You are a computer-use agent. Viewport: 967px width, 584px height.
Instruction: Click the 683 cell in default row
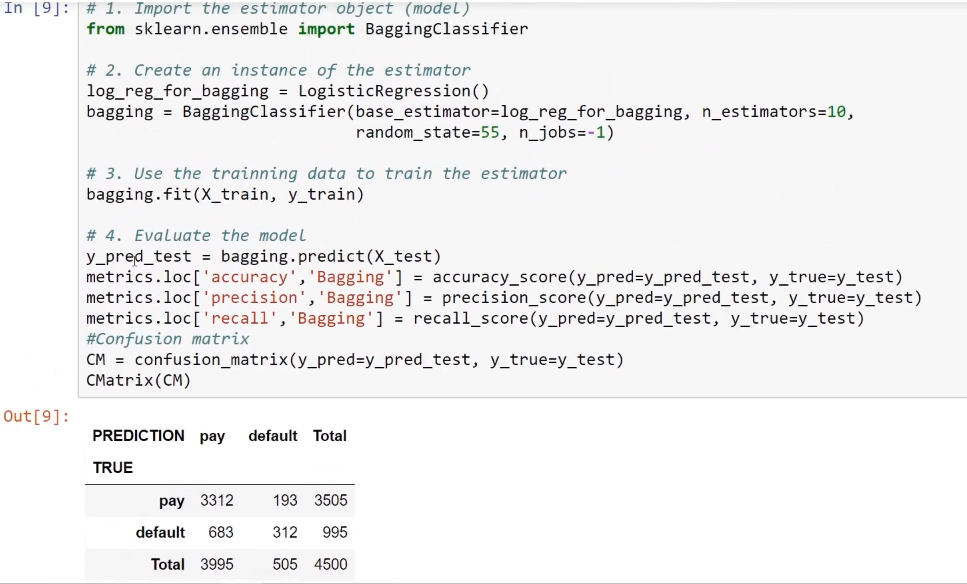click(221, 532)
